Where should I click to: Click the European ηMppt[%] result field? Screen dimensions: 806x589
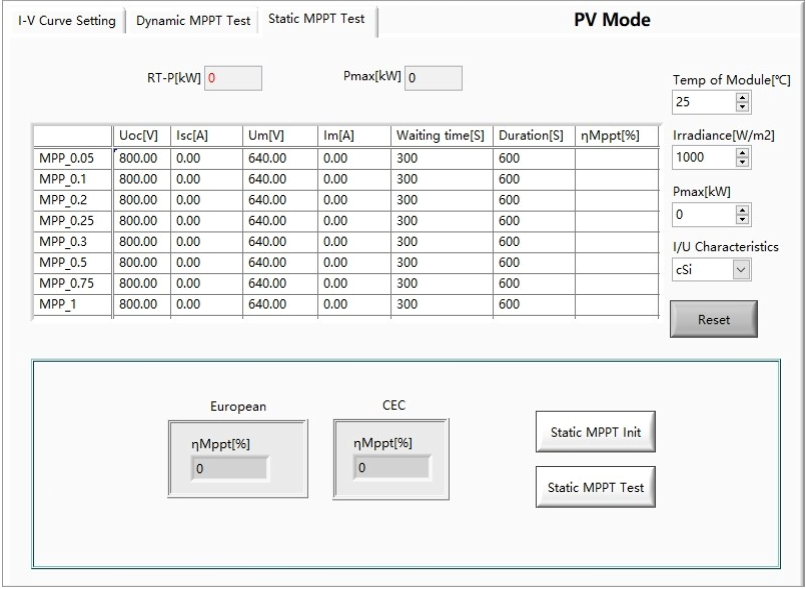click(x=230, y=467)
